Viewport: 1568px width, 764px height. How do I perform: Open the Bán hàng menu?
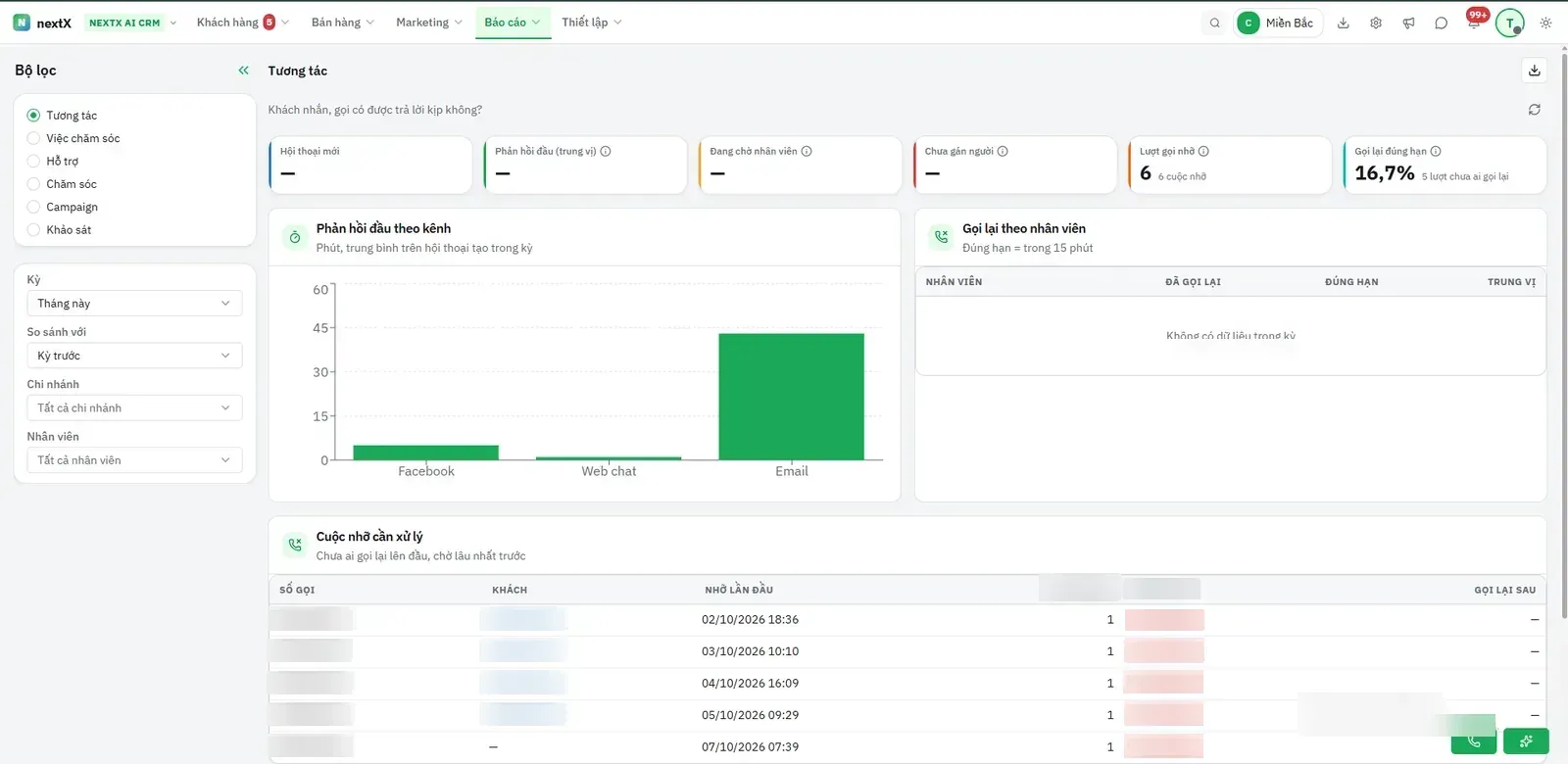click(x=343, y=23)
